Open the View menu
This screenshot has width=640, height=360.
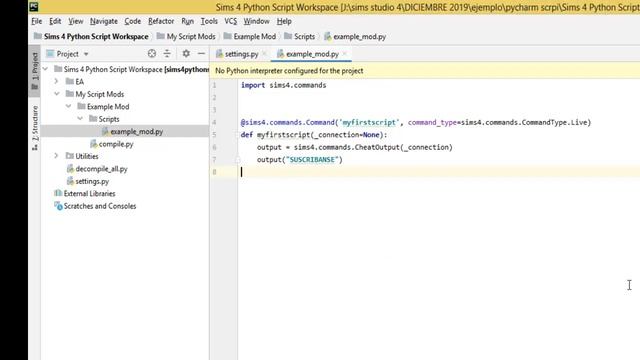pyautogui.click(x=76, y=21)
